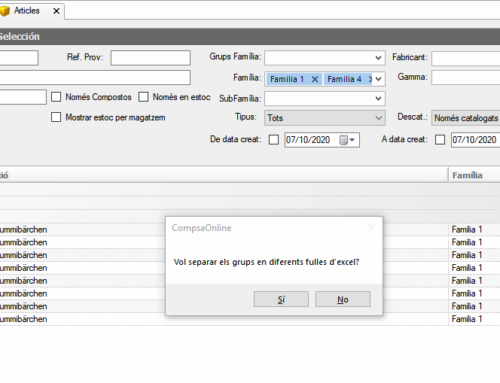The height and width of the screenshot is (383, 500).
Task: Click the A data creat date field
Action: point(476,140)
